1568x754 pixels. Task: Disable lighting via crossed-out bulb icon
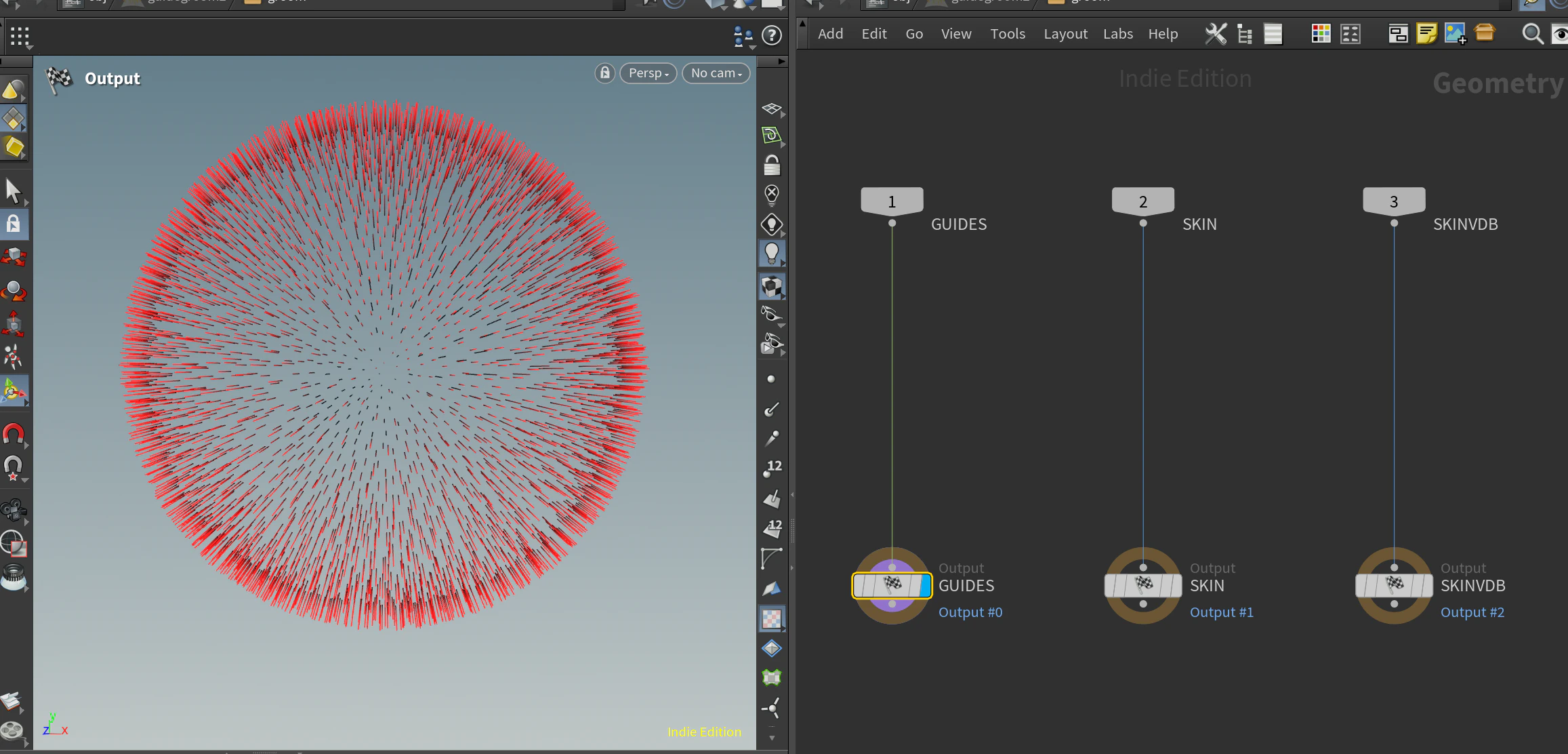(772, 195)
